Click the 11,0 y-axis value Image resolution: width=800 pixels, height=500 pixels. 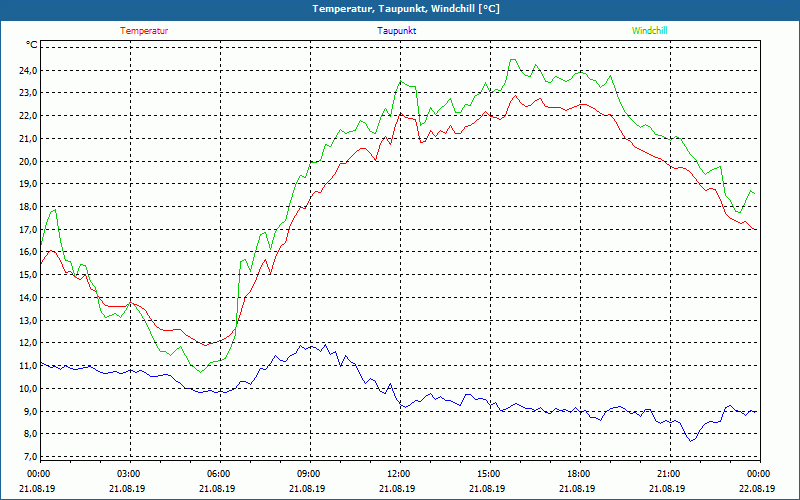tap(29, 366)
